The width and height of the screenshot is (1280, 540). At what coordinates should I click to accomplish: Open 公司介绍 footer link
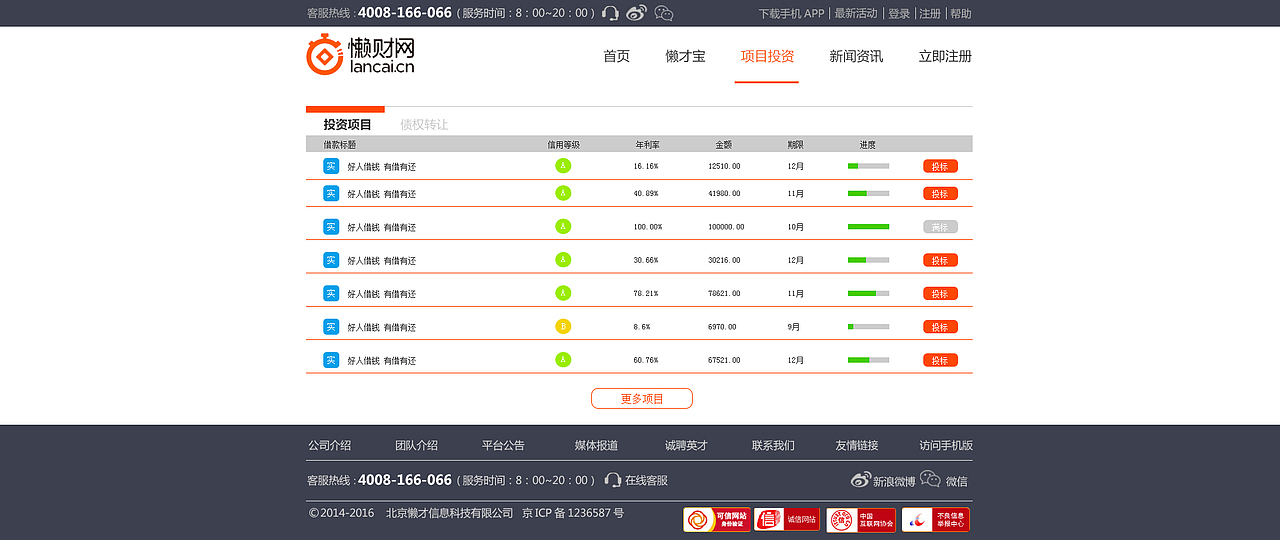coord(329,445)
